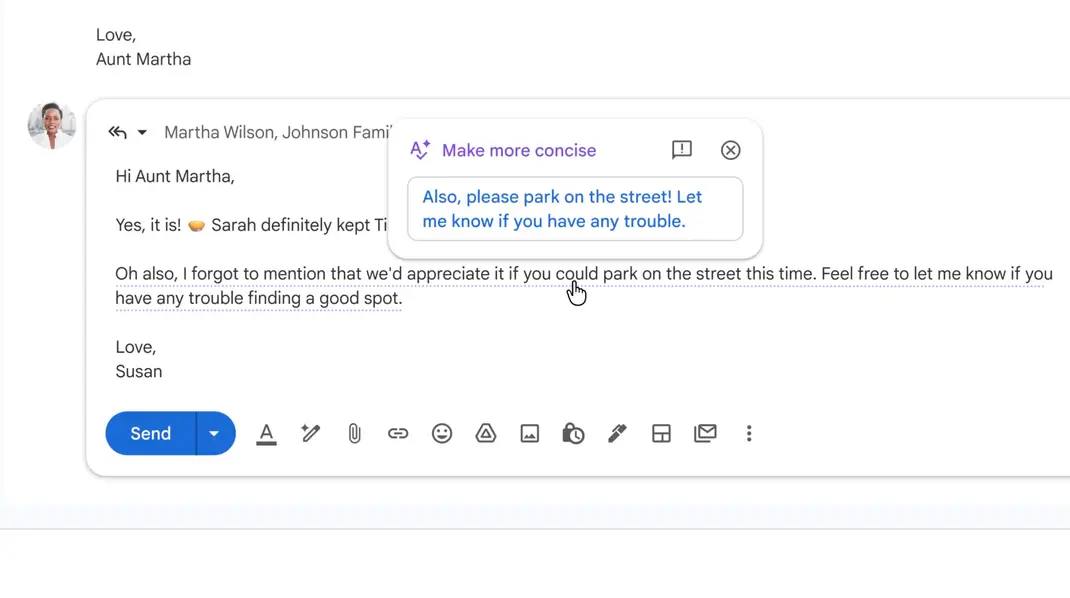Dismiss the Gemini suggestion popup

pyautogui.click(x=730, y=150)
